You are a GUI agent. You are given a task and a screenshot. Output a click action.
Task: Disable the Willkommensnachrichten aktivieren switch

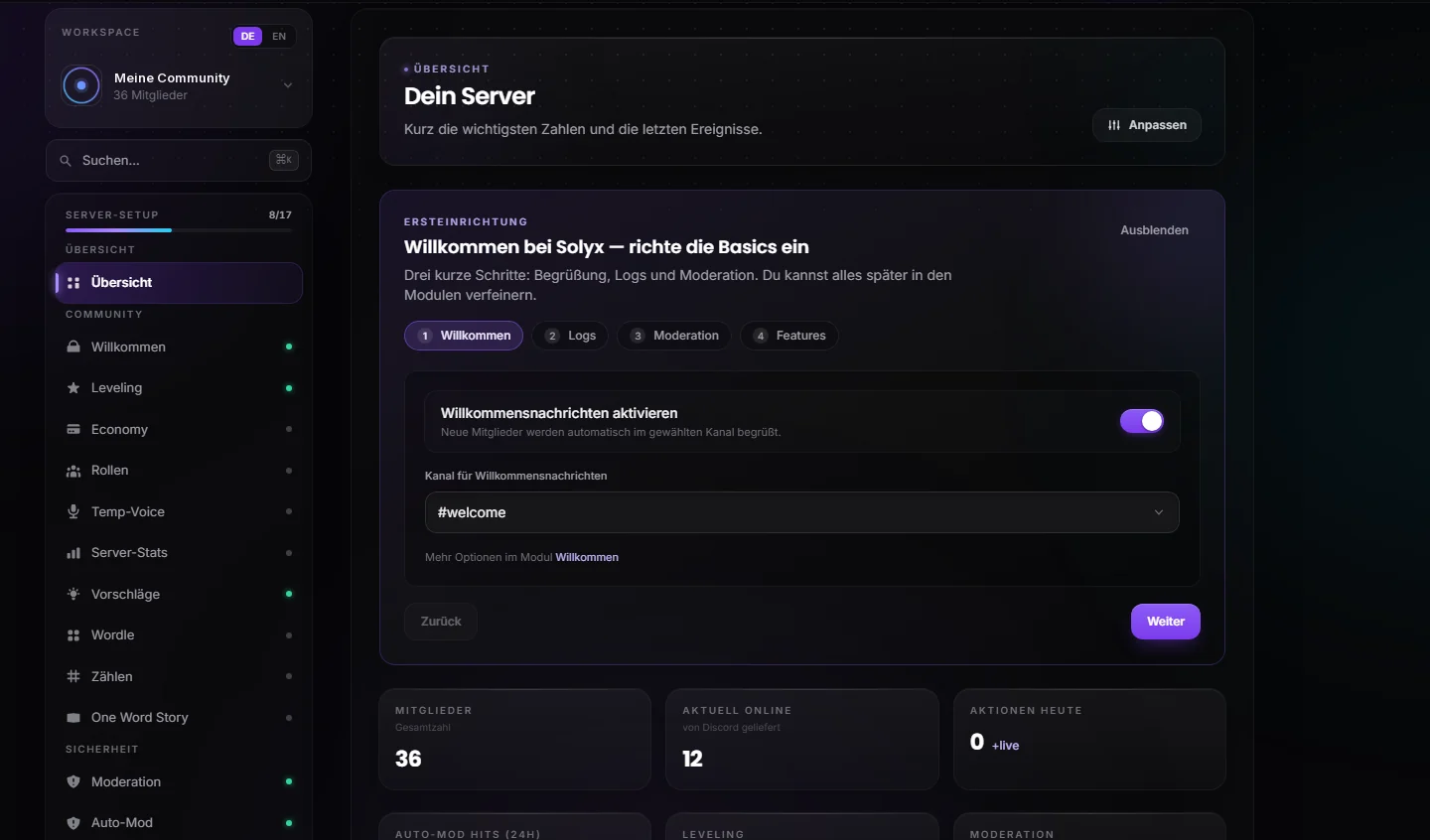(x=1142, y=421)
